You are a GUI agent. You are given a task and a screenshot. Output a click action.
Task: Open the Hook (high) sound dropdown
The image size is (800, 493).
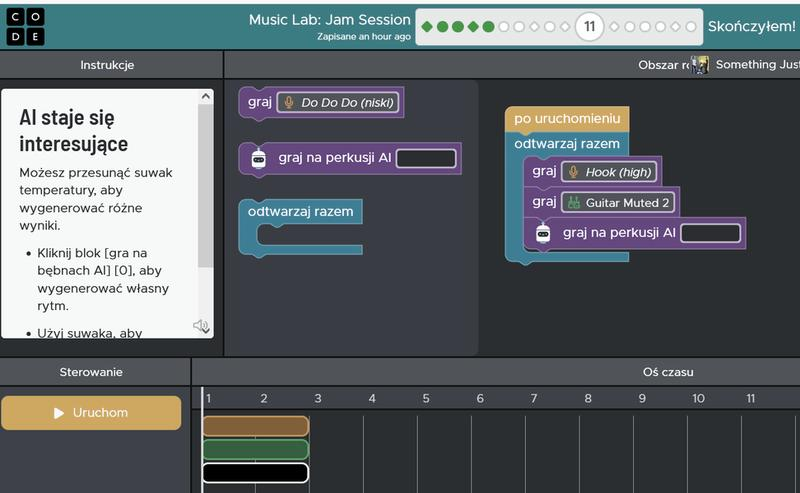[x=609, y=172]
